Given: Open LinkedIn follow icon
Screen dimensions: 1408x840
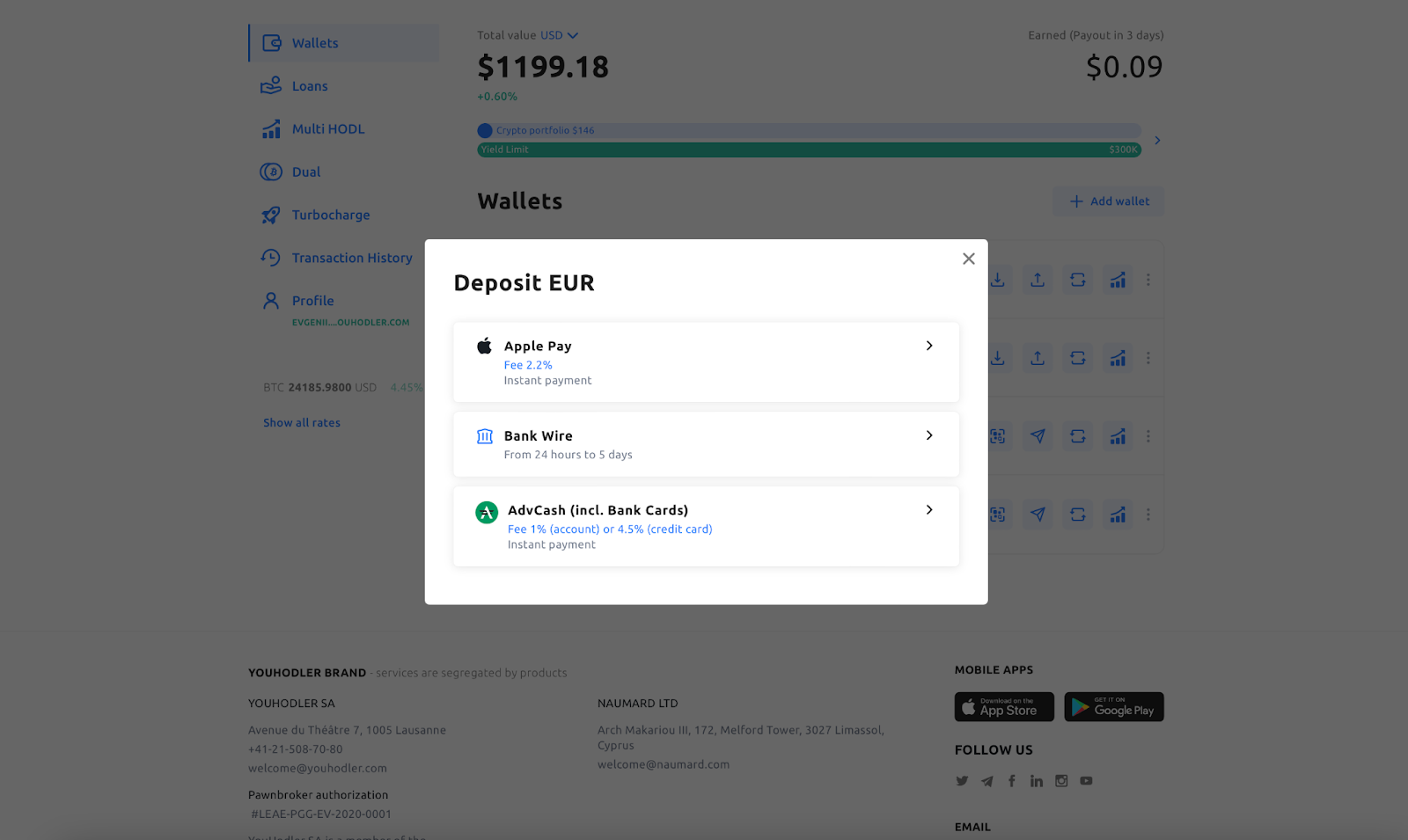Looking at the screenshot, I should click(x=1037, y=781).
